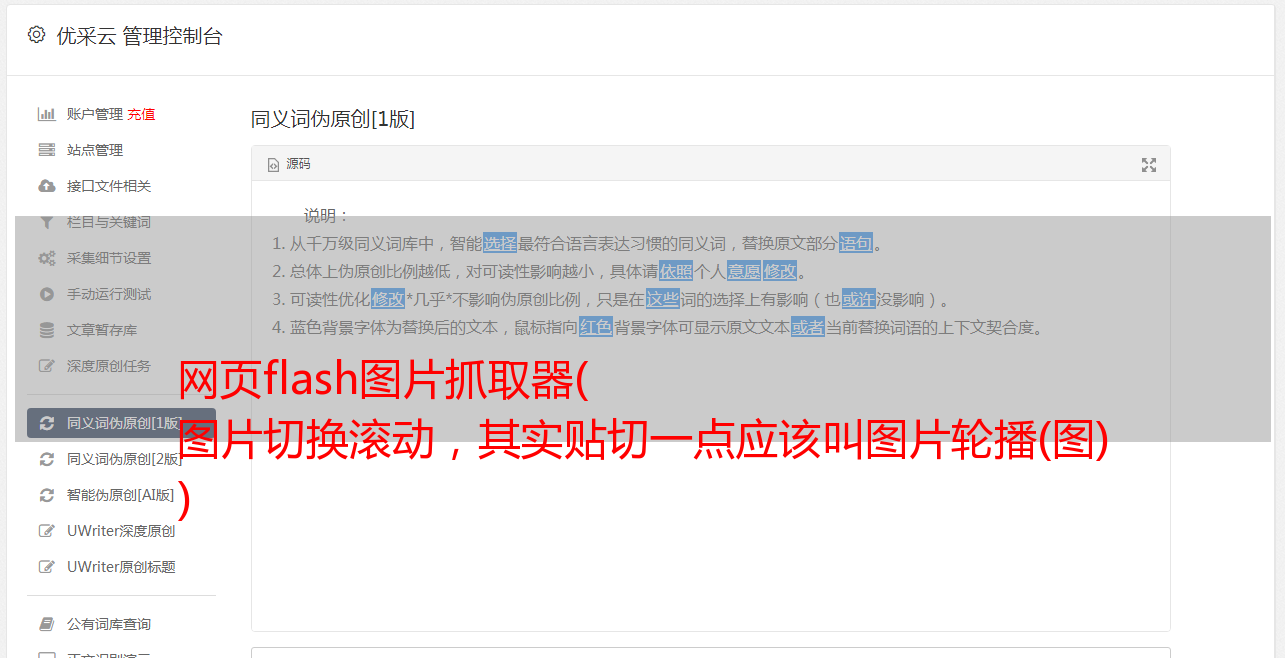Click highlighted word 选择 in editor text
Screen dimensions: 1285x658
pyautogui.click(x=500, y=243)
